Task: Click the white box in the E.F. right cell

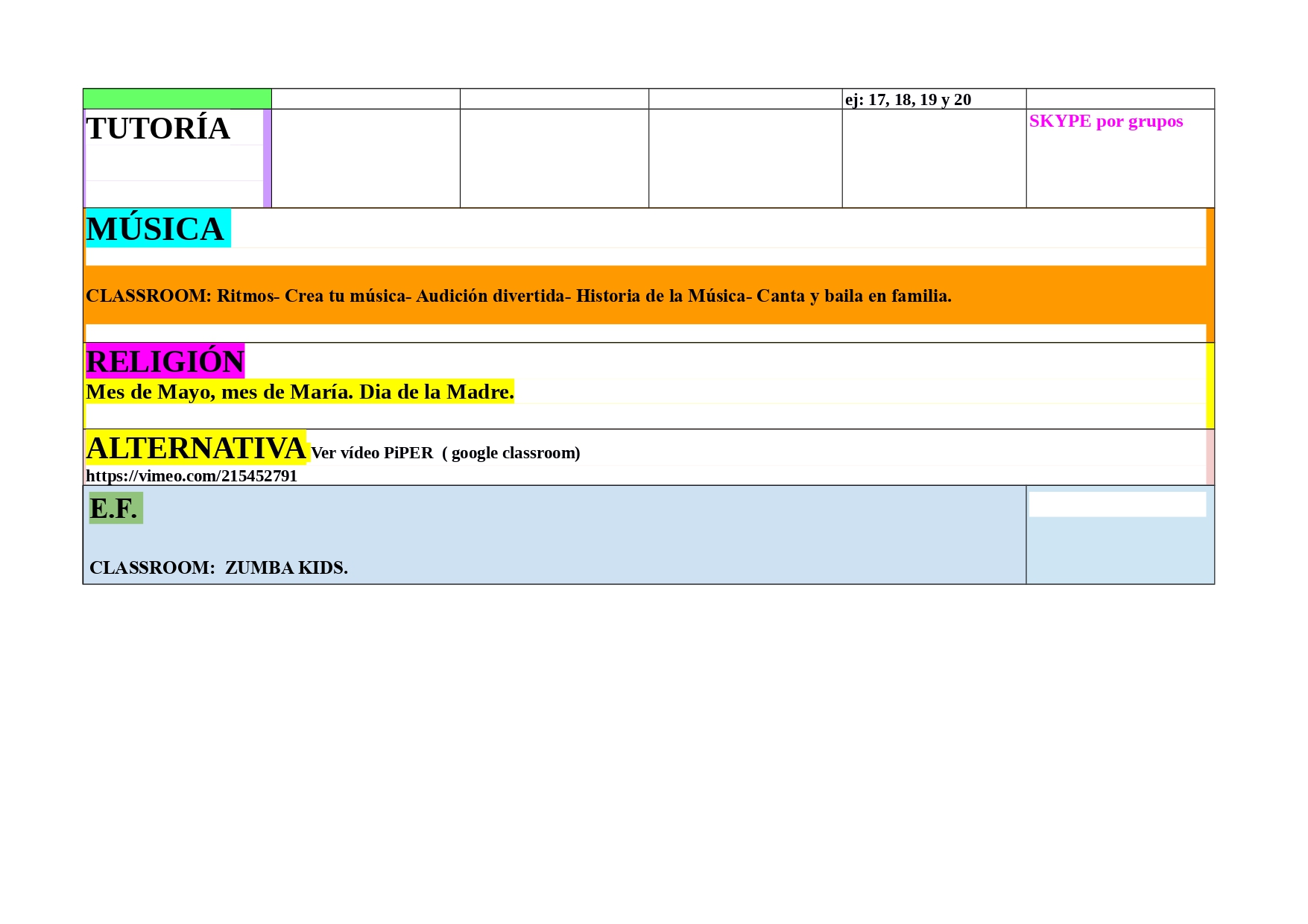Action: coord(1116,504)
